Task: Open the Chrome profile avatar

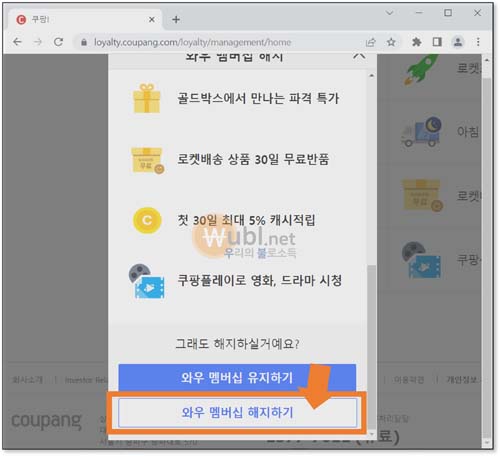Action: [458, 42]
